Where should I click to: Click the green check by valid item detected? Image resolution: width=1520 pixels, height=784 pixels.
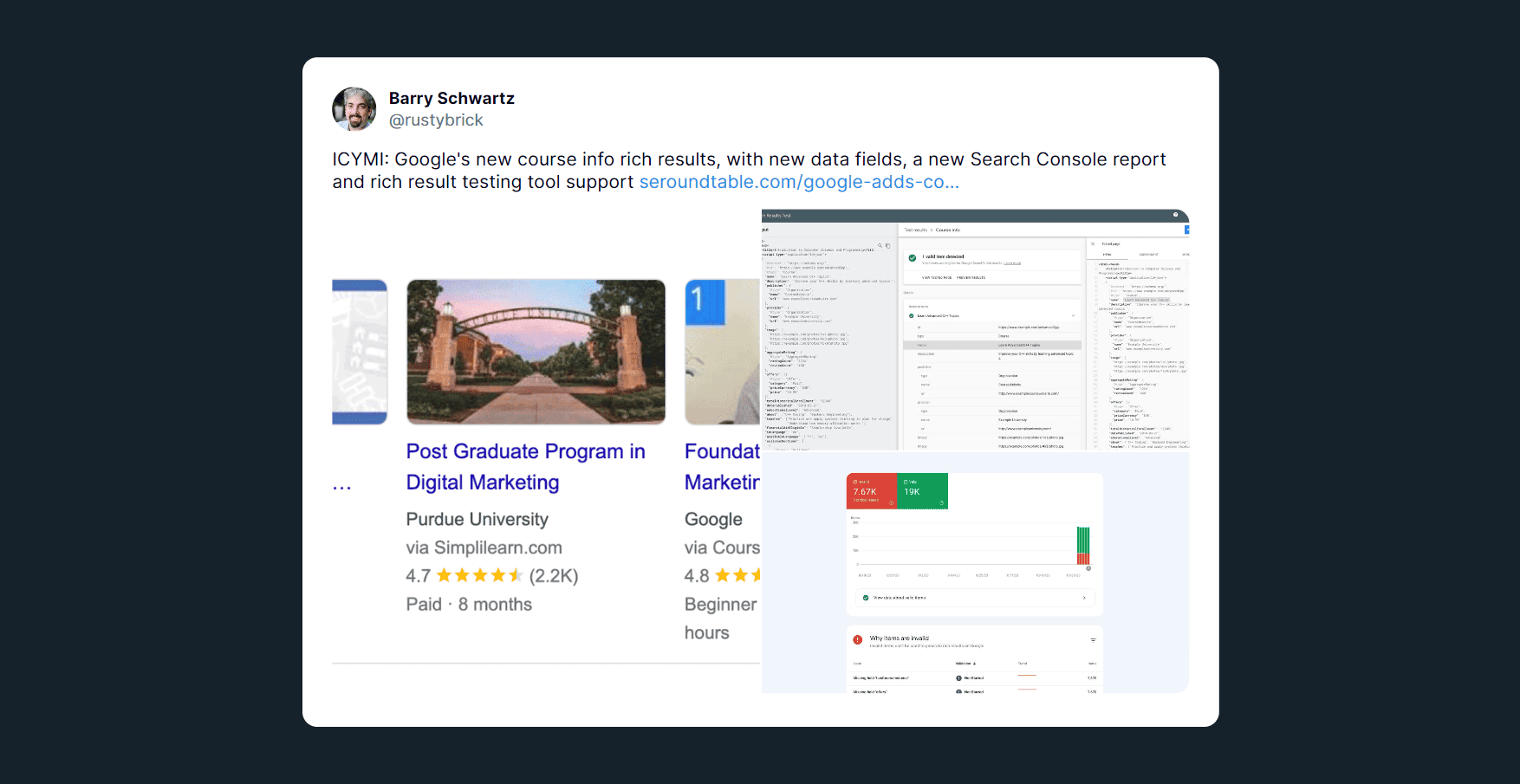tap(913, 258)
